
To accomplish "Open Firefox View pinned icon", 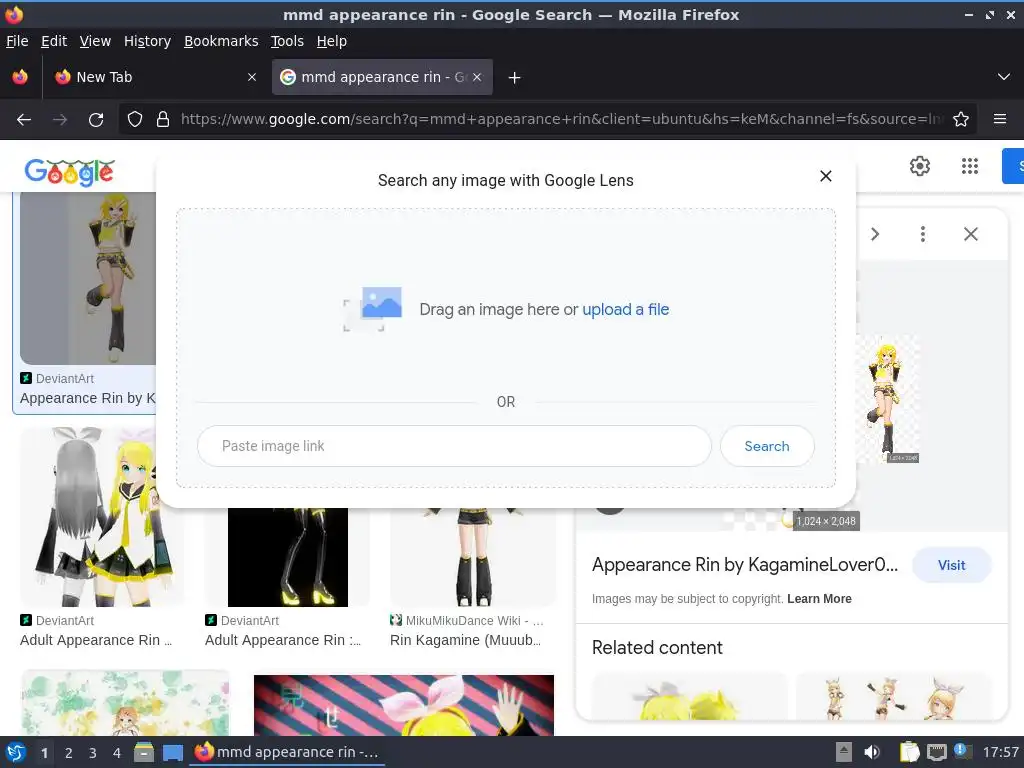I will tap(20, 77).
